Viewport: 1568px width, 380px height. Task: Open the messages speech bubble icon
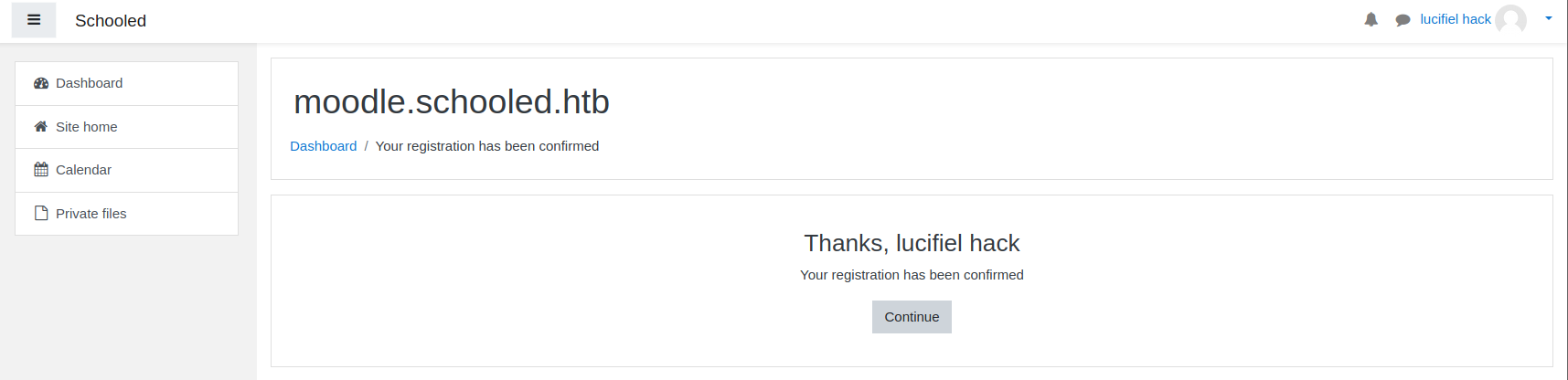pyautogui.click(x=1403, y=20)
